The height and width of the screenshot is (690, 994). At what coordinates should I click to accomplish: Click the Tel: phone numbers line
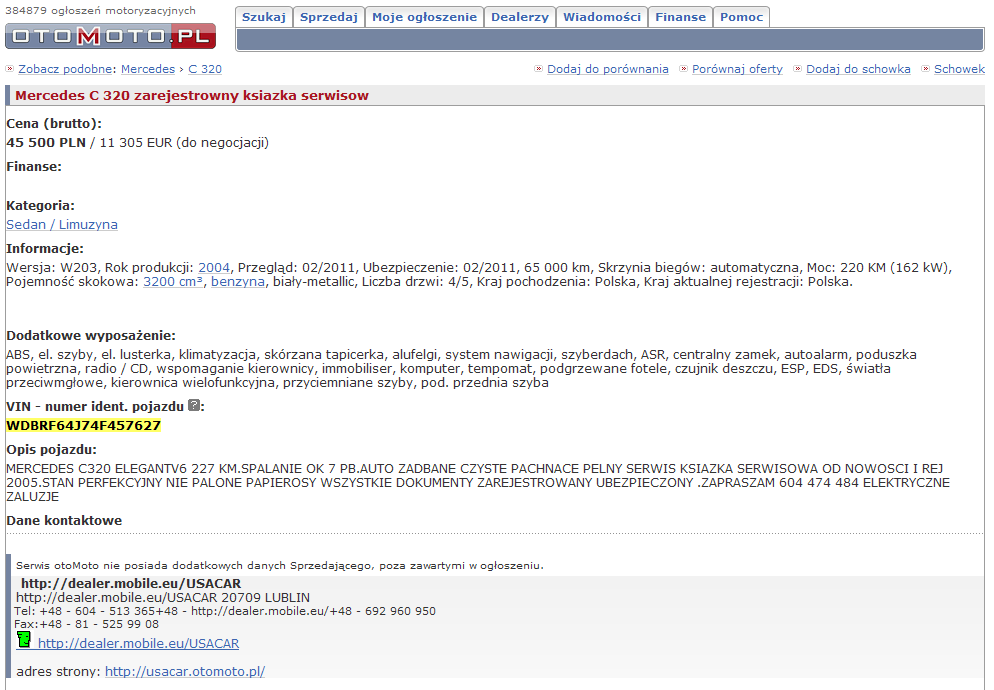[x=225, y=611]
